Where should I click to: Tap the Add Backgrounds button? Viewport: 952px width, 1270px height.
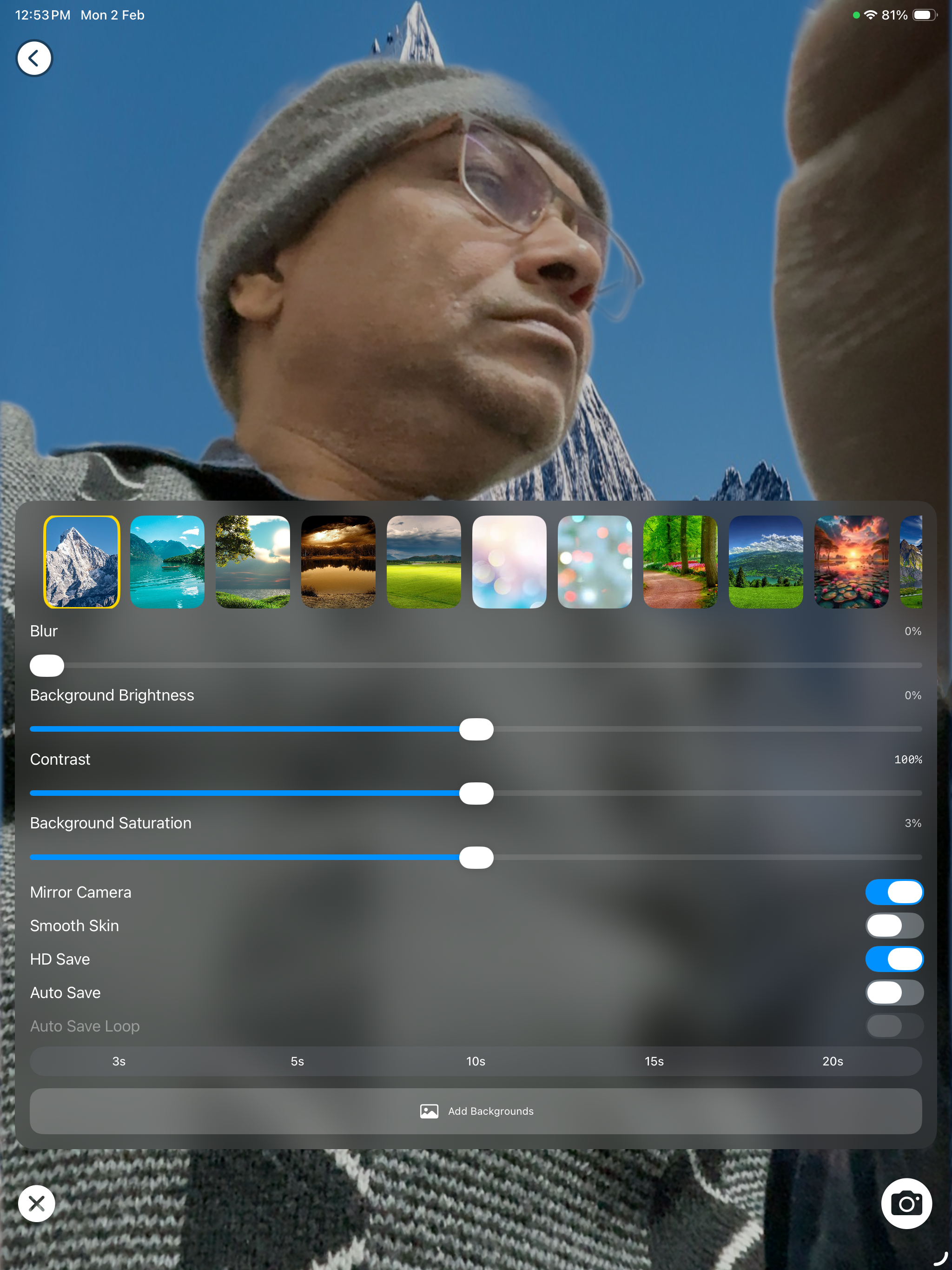476,1111
